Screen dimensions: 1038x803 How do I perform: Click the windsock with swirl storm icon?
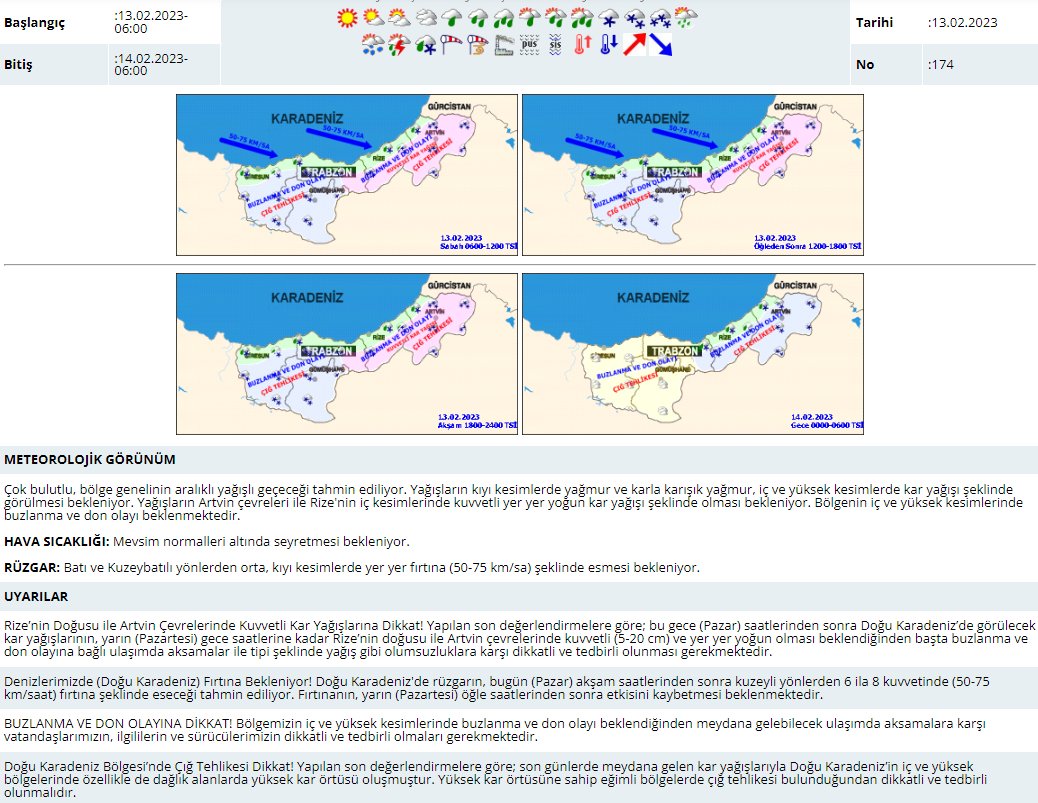[478, 44]
